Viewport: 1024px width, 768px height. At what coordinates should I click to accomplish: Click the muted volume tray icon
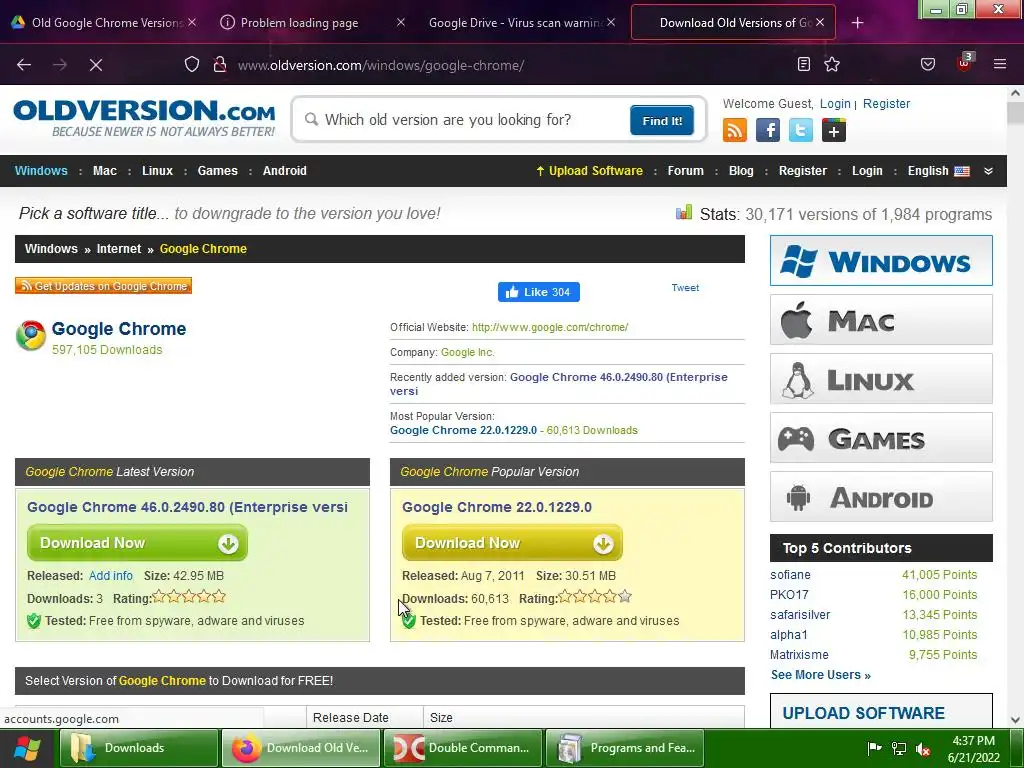[923, 748]
